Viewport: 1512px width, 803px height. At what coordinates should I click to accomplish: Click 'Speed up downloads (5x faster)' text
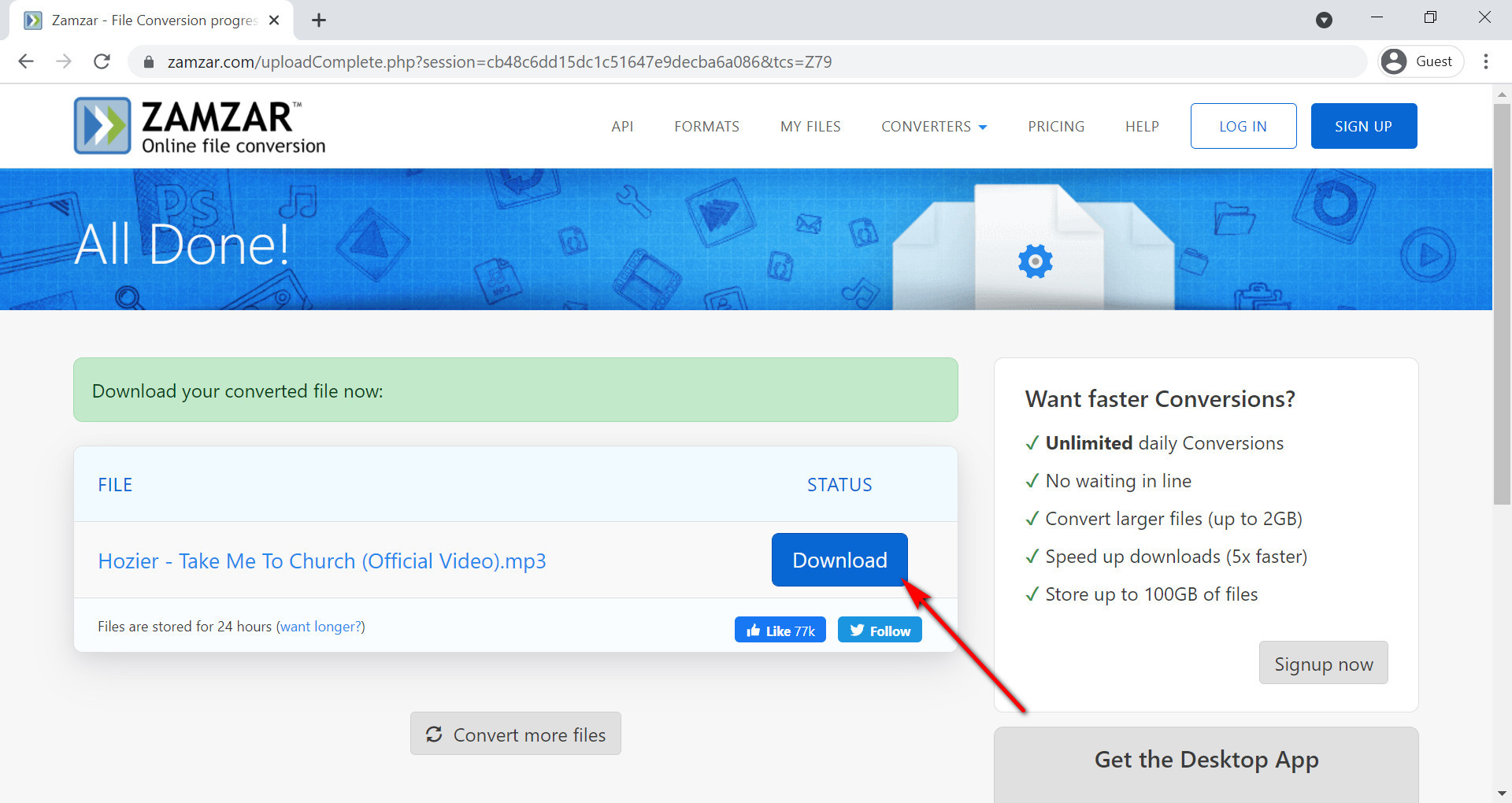tap(1177, 557)
